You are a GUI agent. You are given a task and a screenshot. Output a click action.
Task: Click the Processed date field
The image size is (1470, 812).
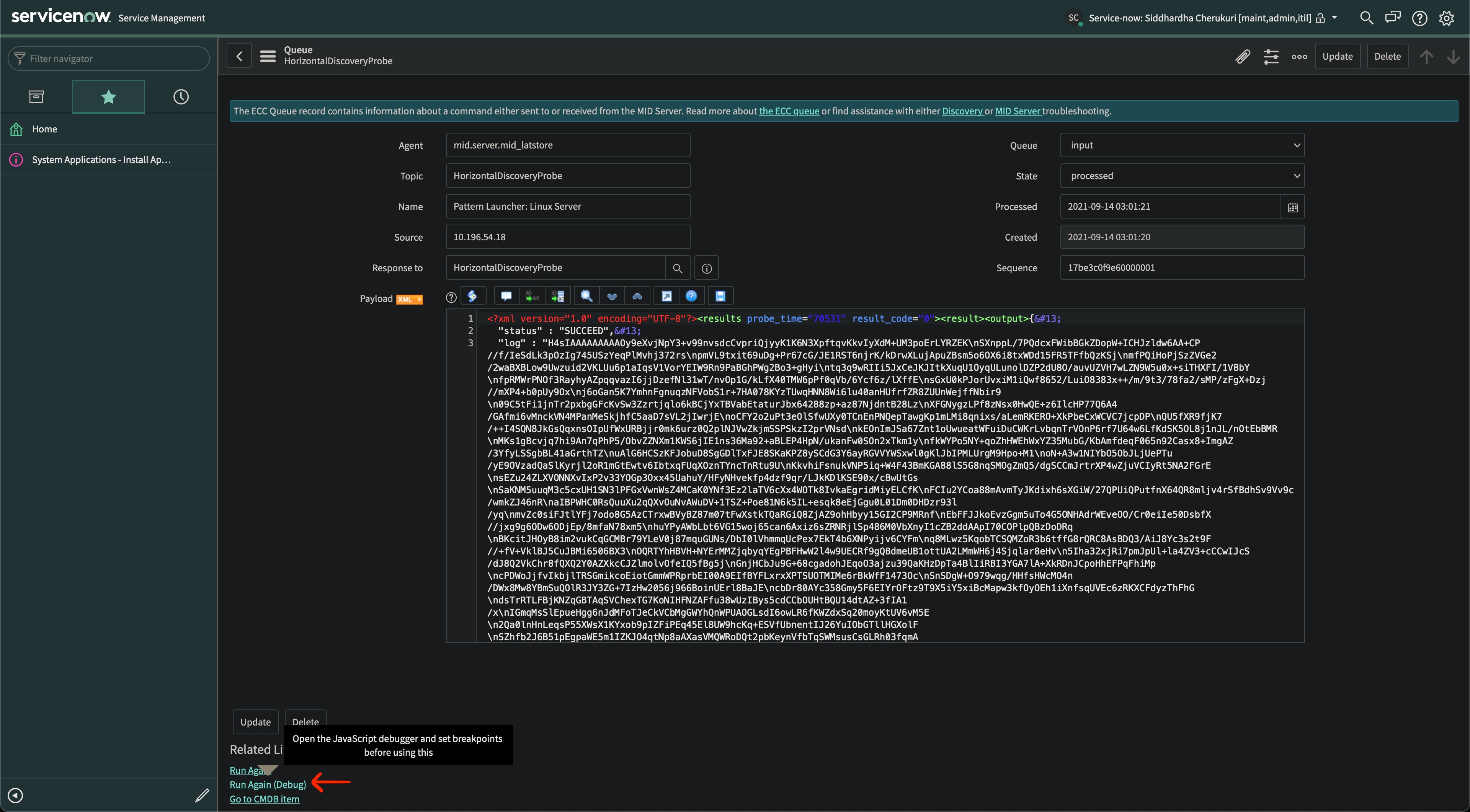pos(1170,207)
